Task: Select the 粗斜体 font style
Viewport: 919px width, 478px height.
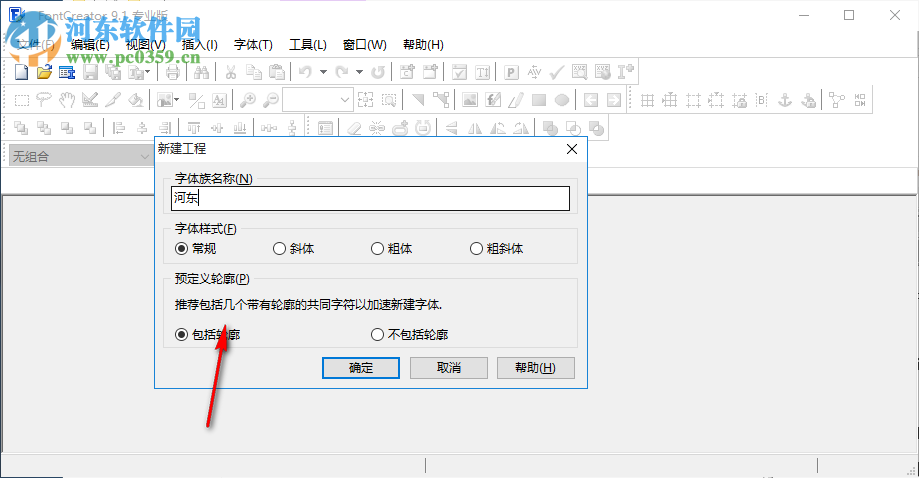Action: click(496, 248)
